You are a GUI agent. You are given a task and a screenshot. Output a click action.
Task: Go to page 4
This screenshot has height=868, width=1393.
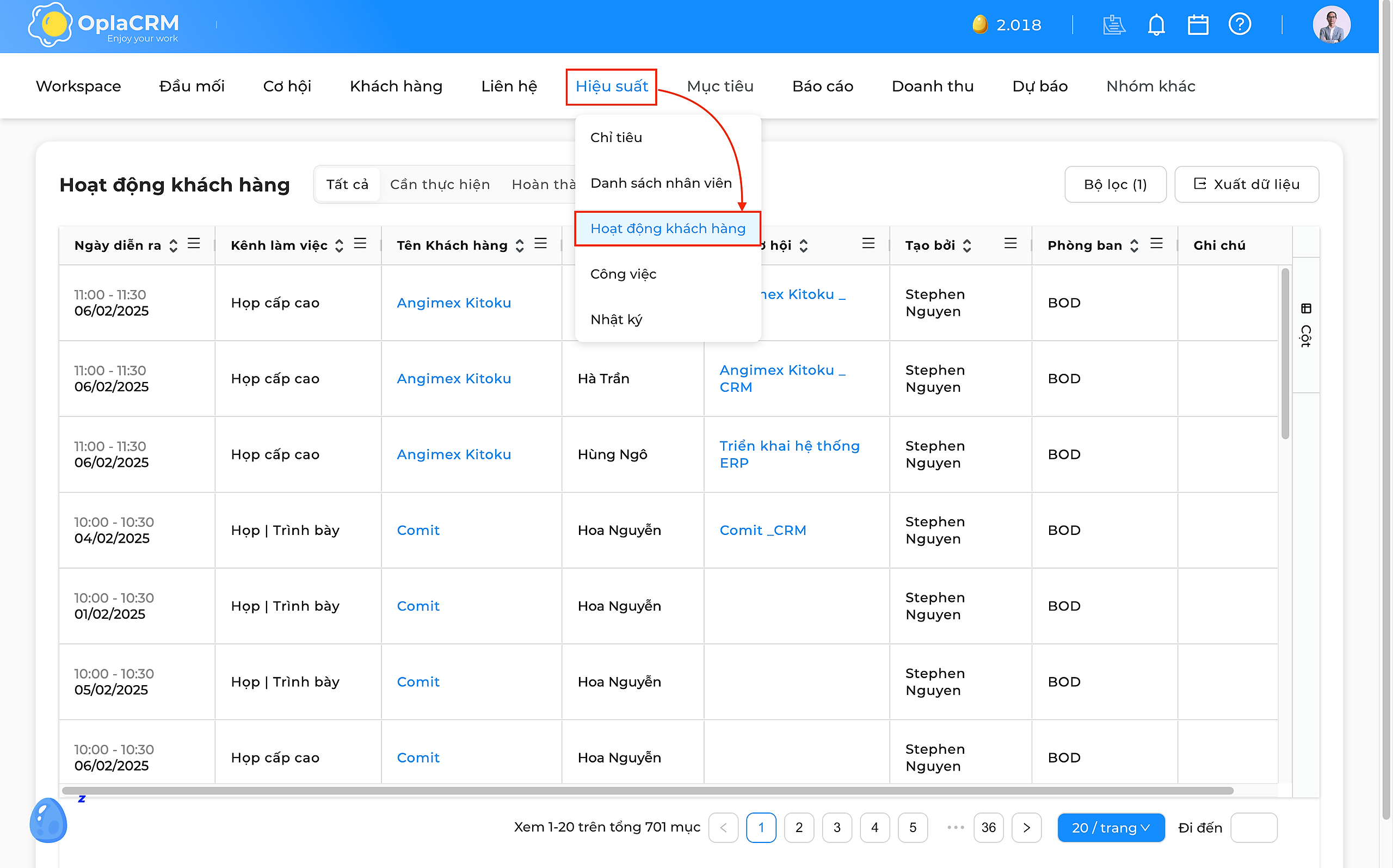point(874,827)
